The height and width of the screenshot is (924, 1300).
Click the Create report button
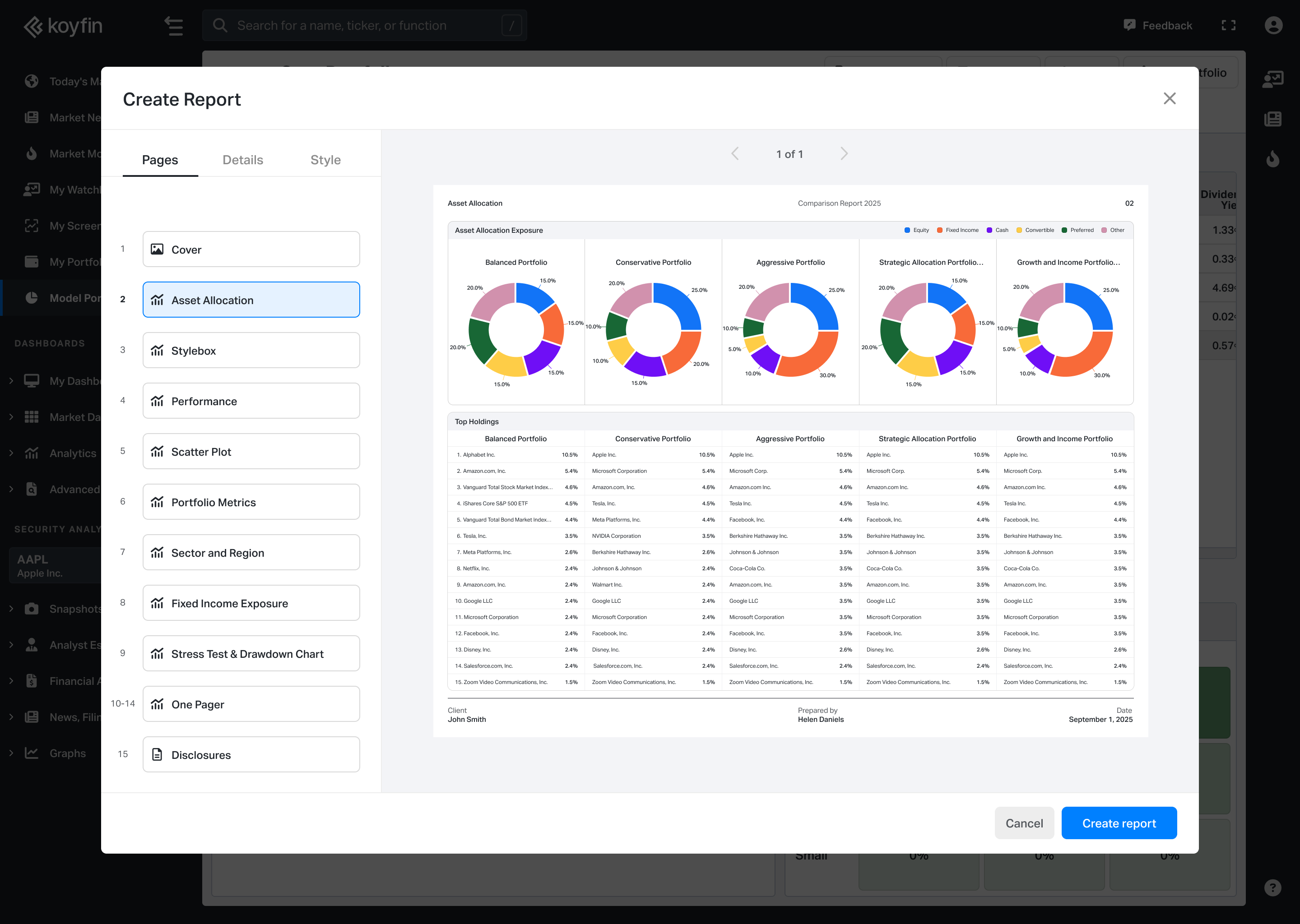[x=1119, y=823]
